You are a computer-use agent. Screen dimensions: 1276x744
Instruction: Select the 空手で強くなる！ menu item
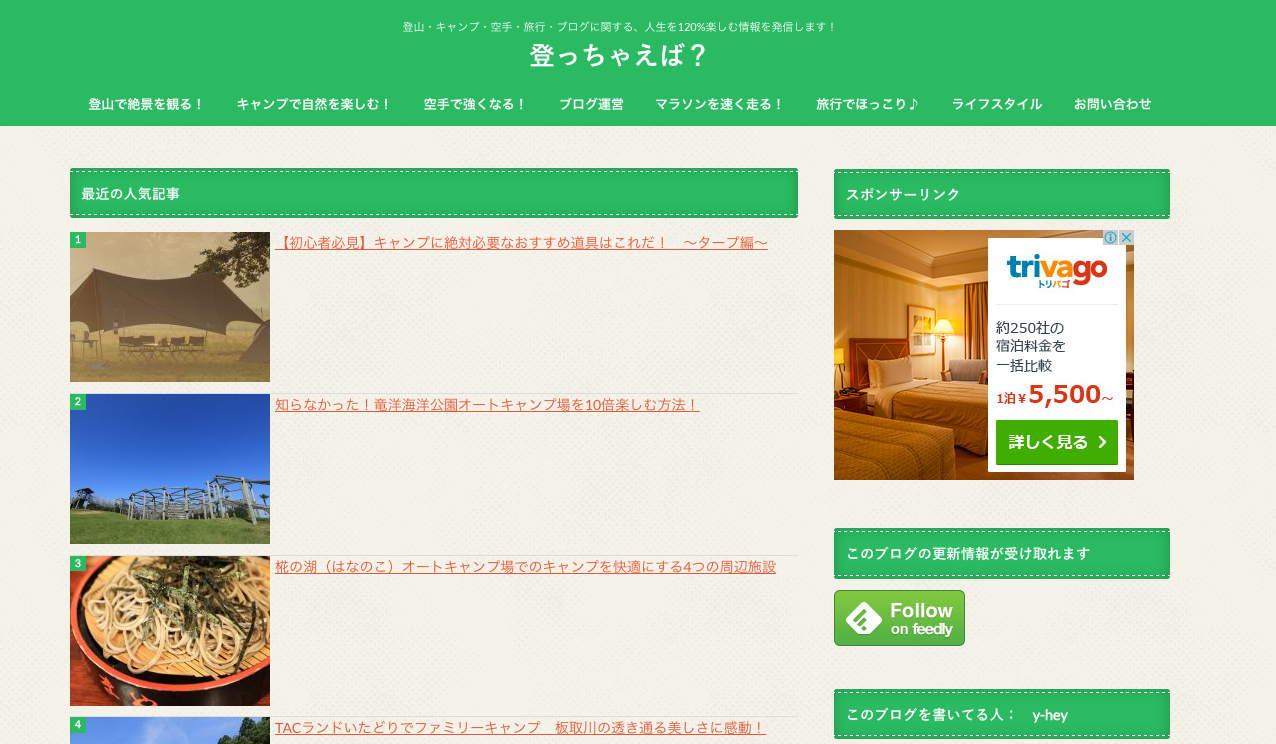[x=475, y=104]
